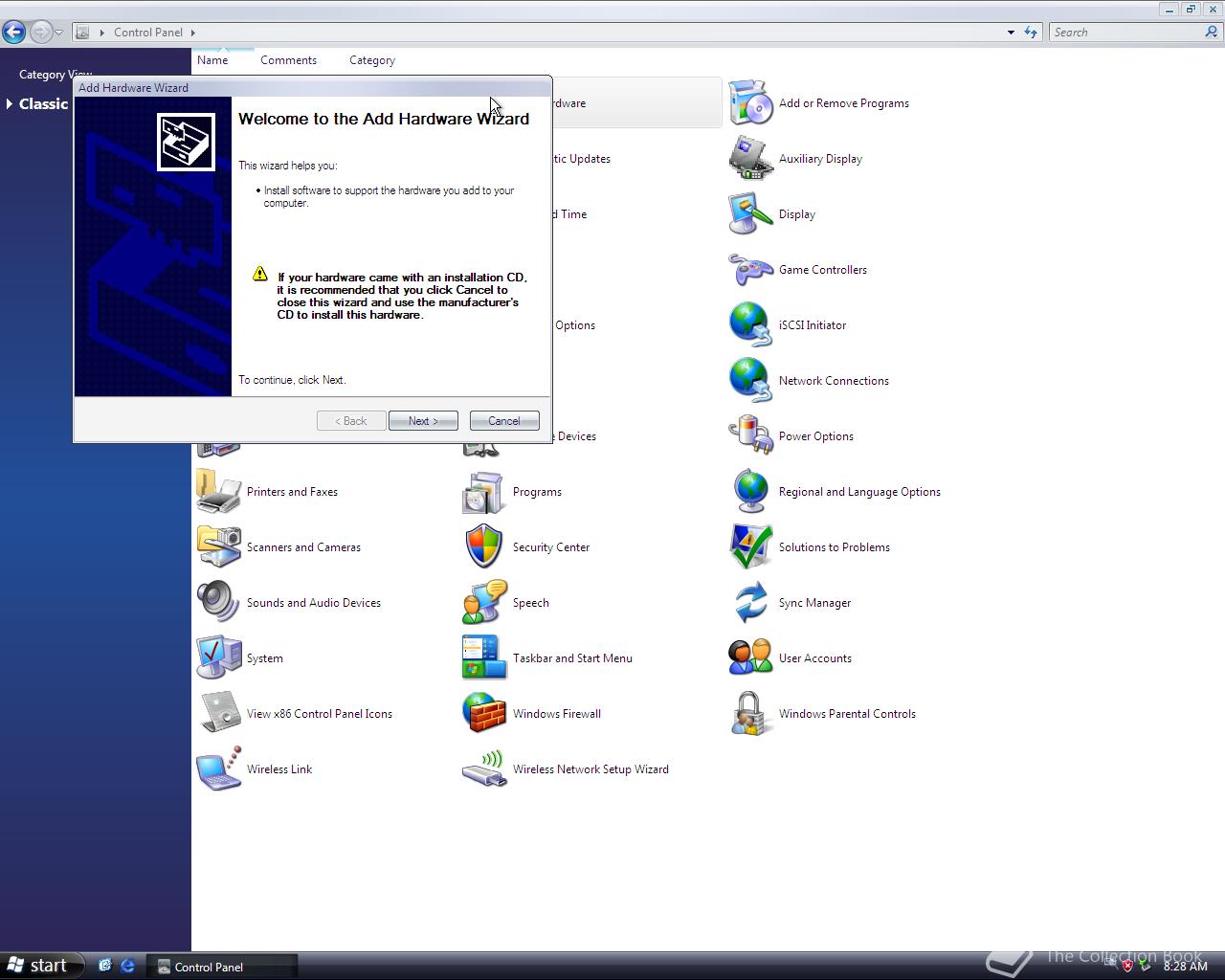
Task: Sort by the Comments column header
Action: (288, 60)
